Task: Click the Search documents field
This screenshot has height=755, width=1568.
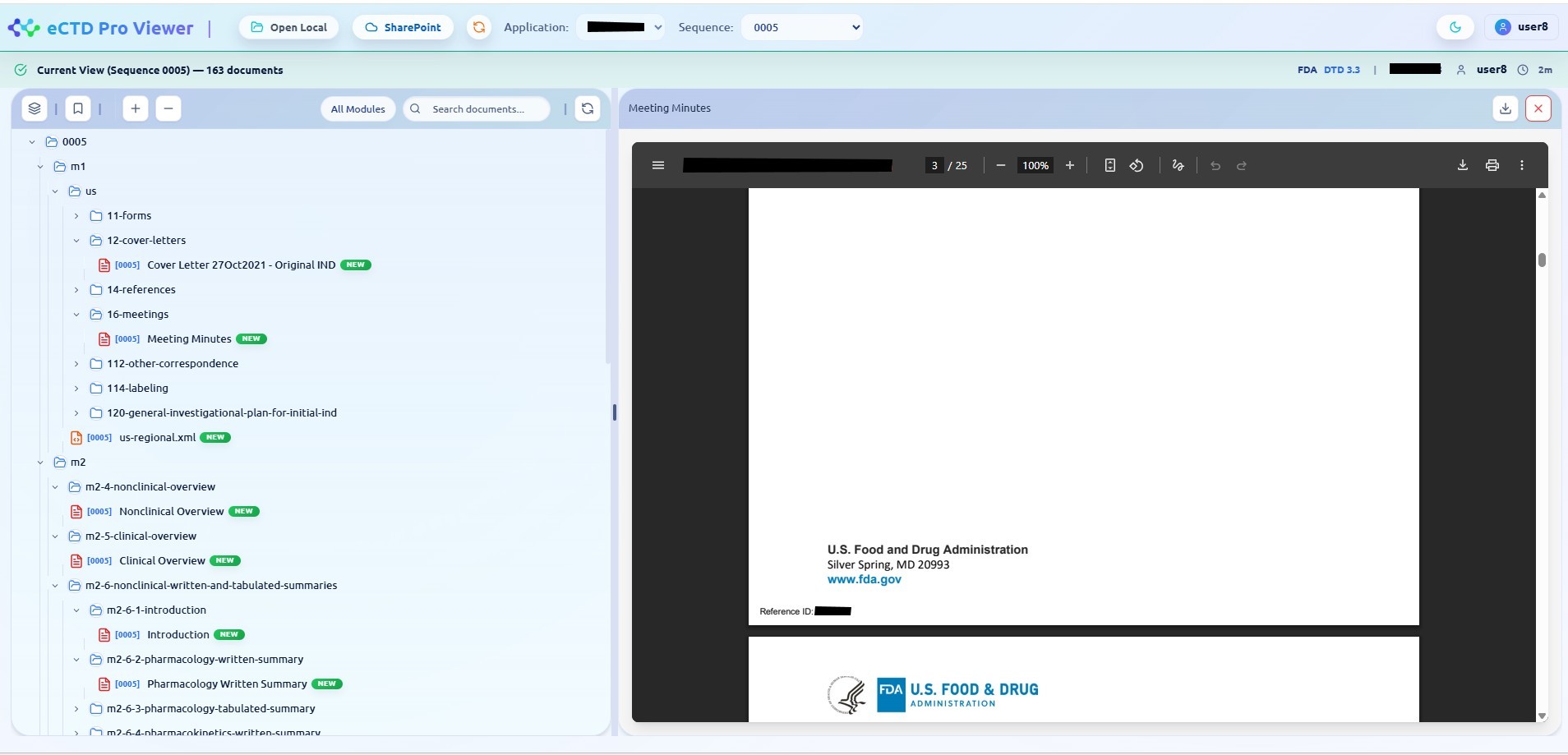Action: 477,108
